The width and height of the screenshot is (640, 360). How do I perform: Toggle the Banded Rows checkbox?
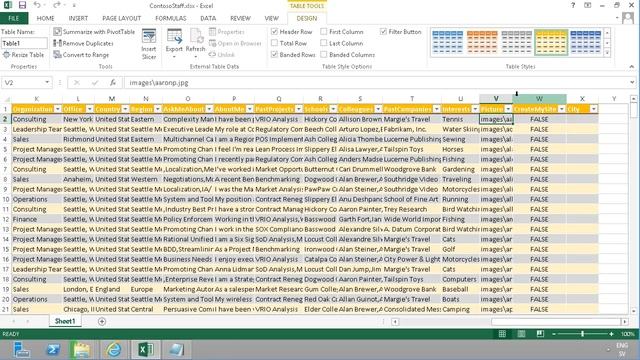[275, 54]
